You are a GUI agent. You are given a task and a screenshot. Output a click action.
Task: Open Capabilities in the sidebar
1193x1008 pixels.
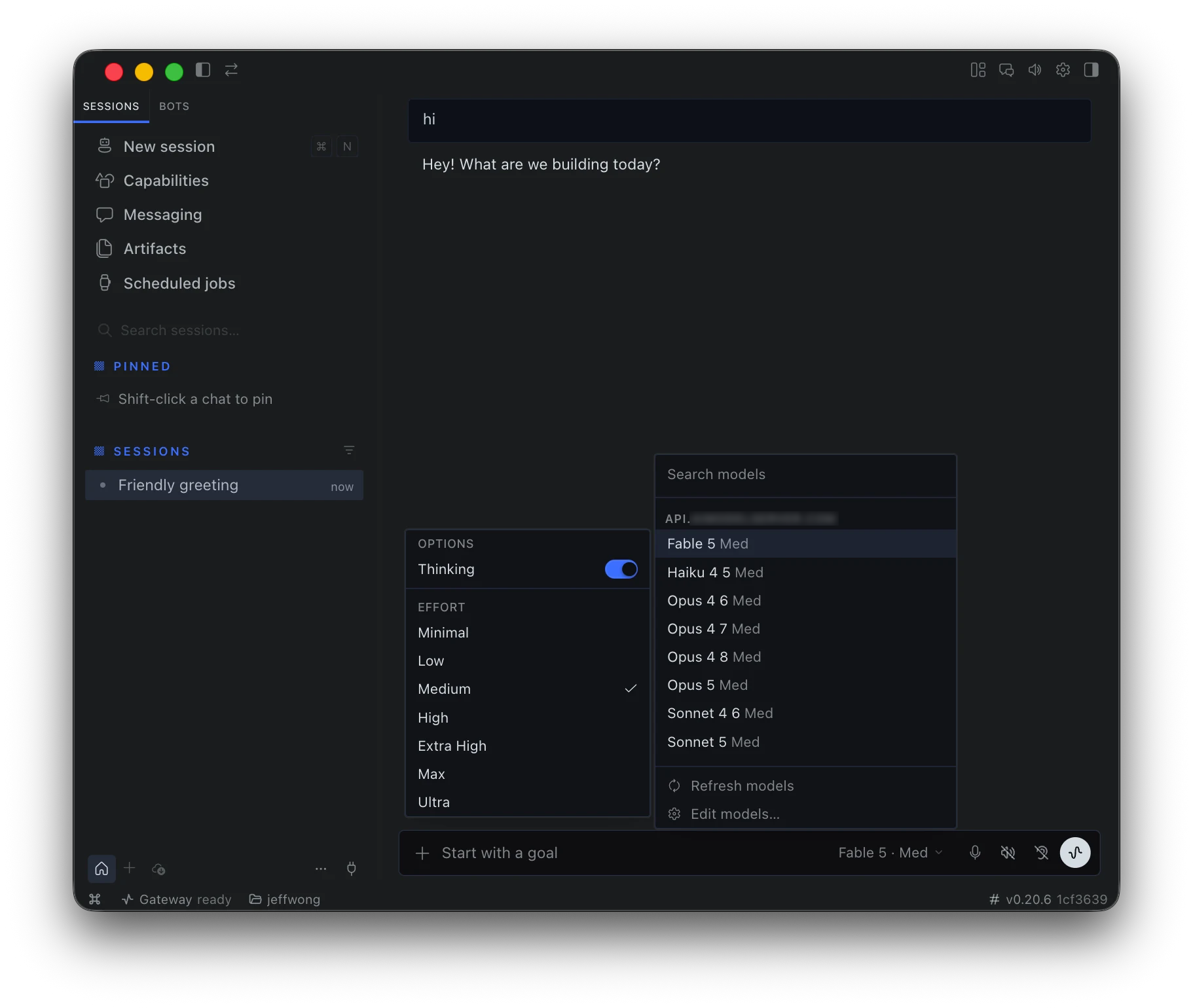point(224,181)
